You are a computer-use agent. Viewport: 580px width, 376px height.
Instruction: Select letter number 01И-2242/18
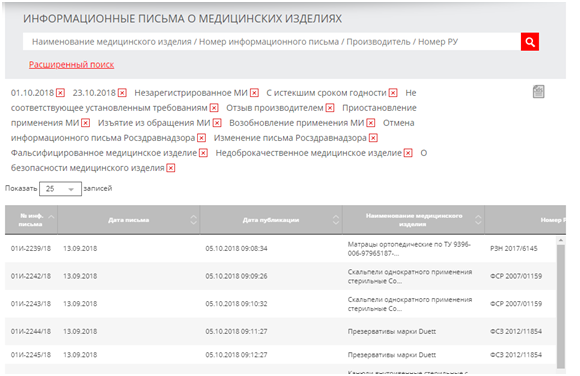pos(31,276)
